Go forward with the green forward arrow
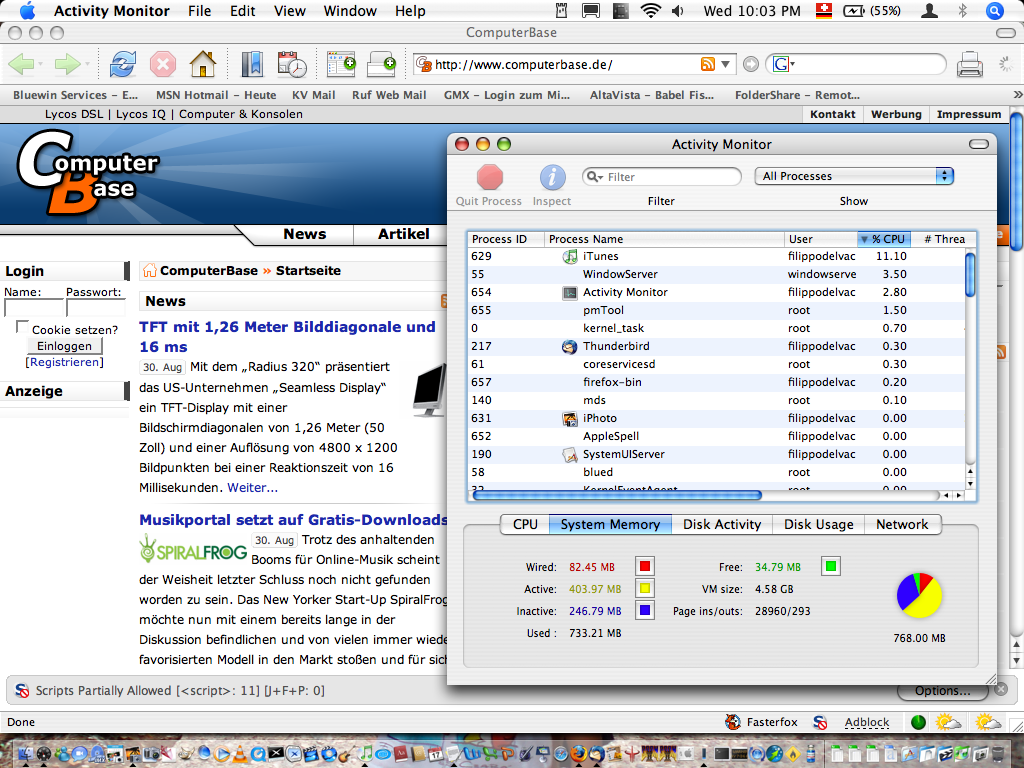The image size is (1024, 768). click(68, 64)
